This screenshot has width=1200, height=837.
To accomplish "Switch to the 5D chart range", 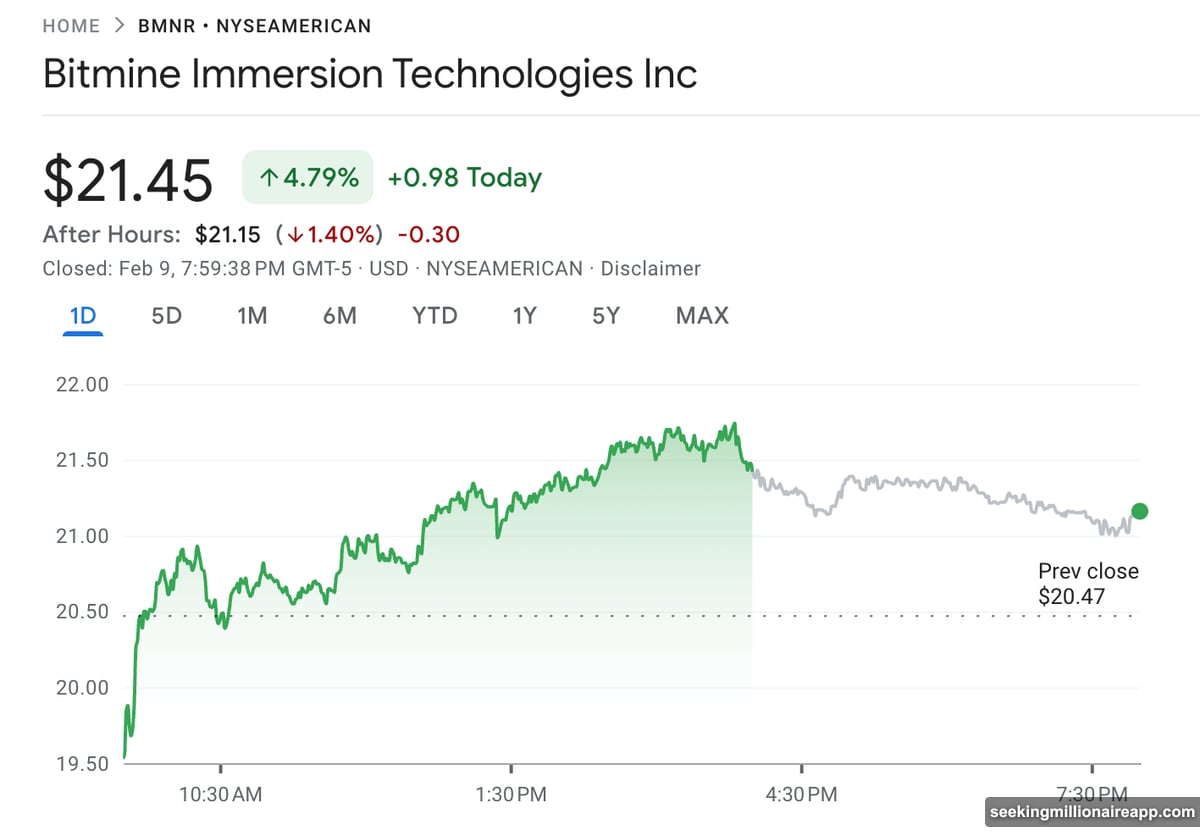I will tap(166, 316).
